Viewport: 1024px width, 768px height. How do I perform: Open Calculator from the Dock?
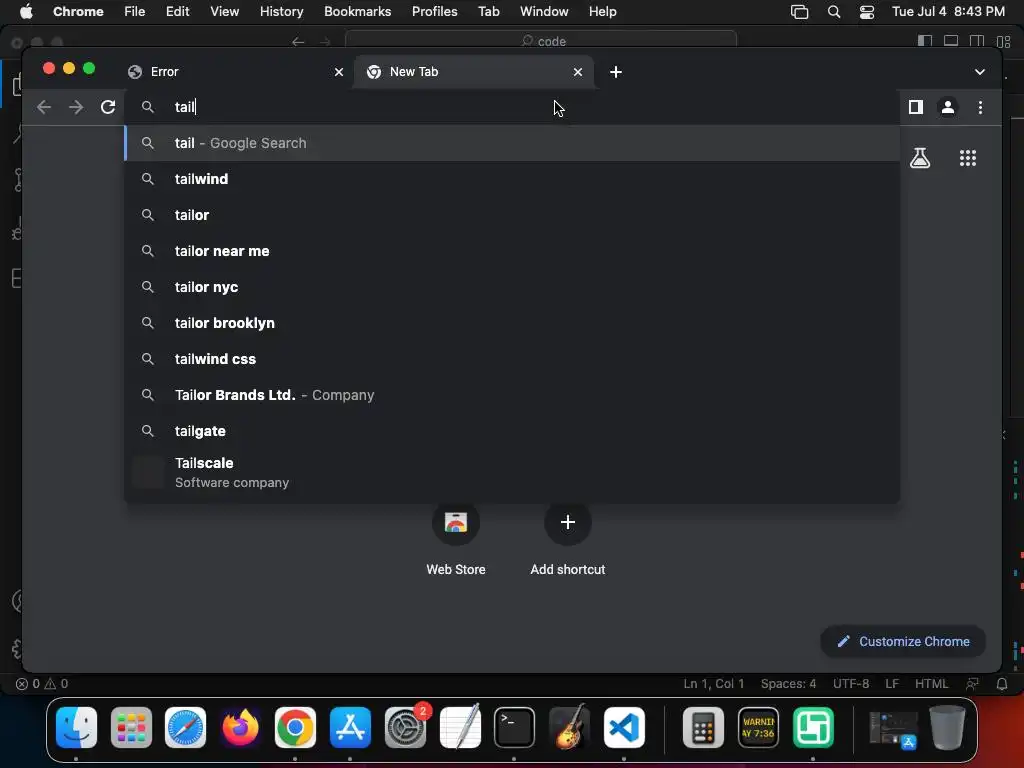703,727
